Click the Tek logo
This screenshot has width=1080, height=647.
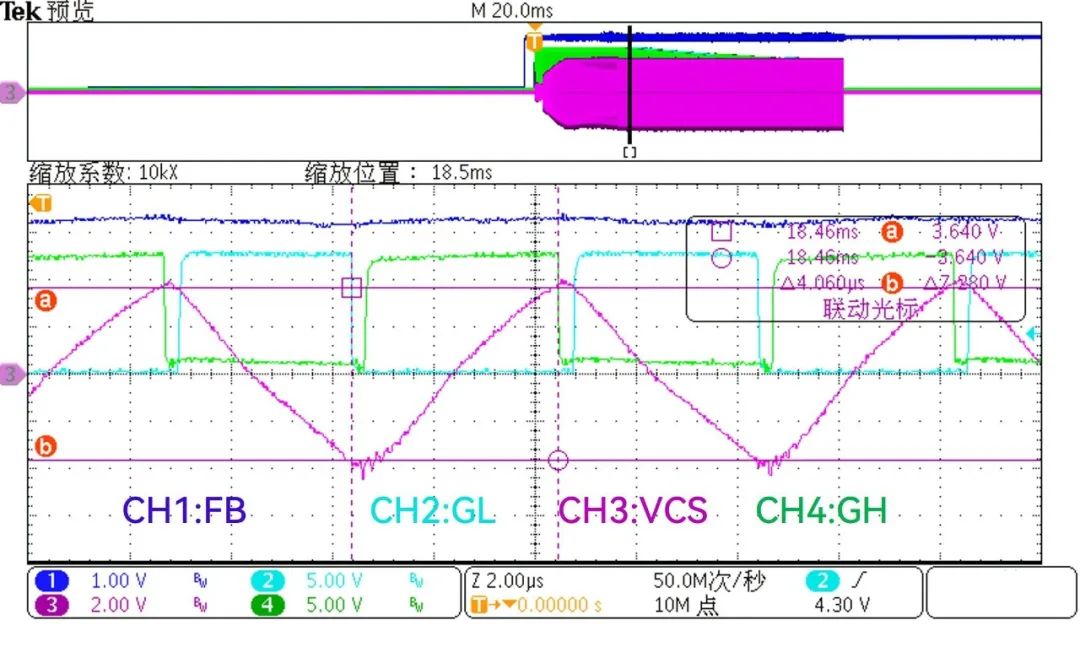point(20,11)
